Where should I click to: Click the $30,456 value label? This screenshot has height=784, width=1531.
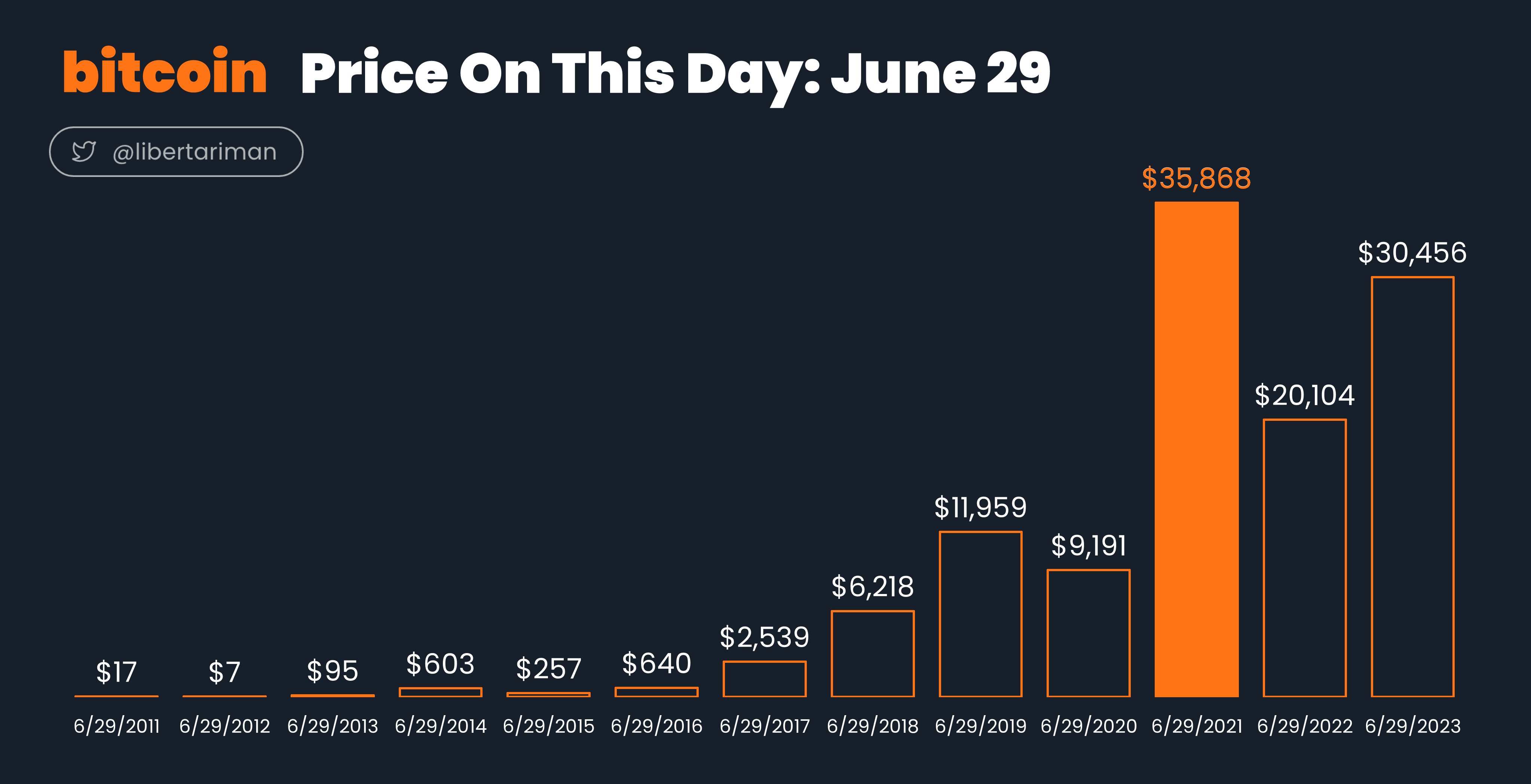coord(1413,252)
